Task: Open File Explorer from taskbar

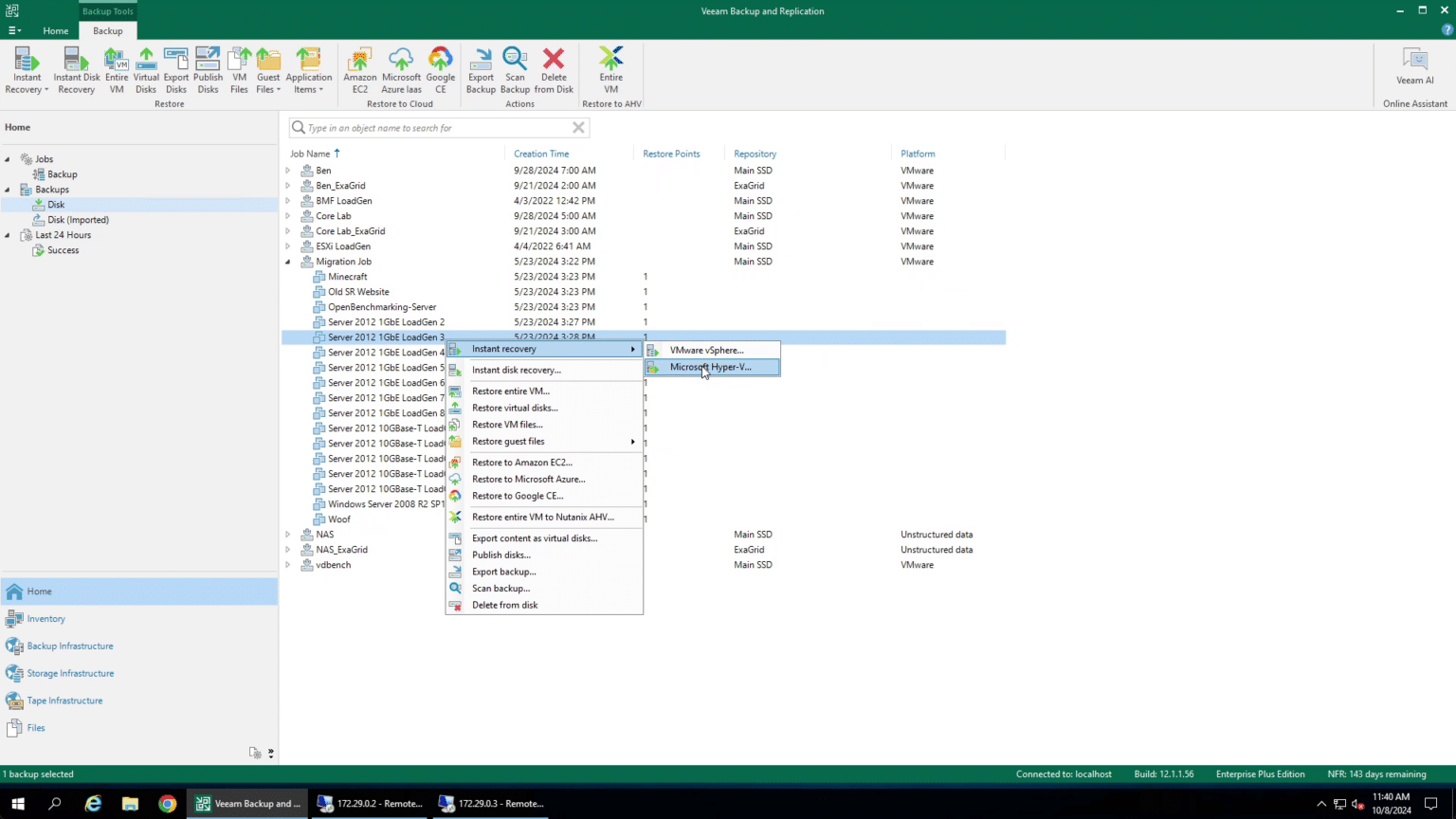Action: pos(130,804)
